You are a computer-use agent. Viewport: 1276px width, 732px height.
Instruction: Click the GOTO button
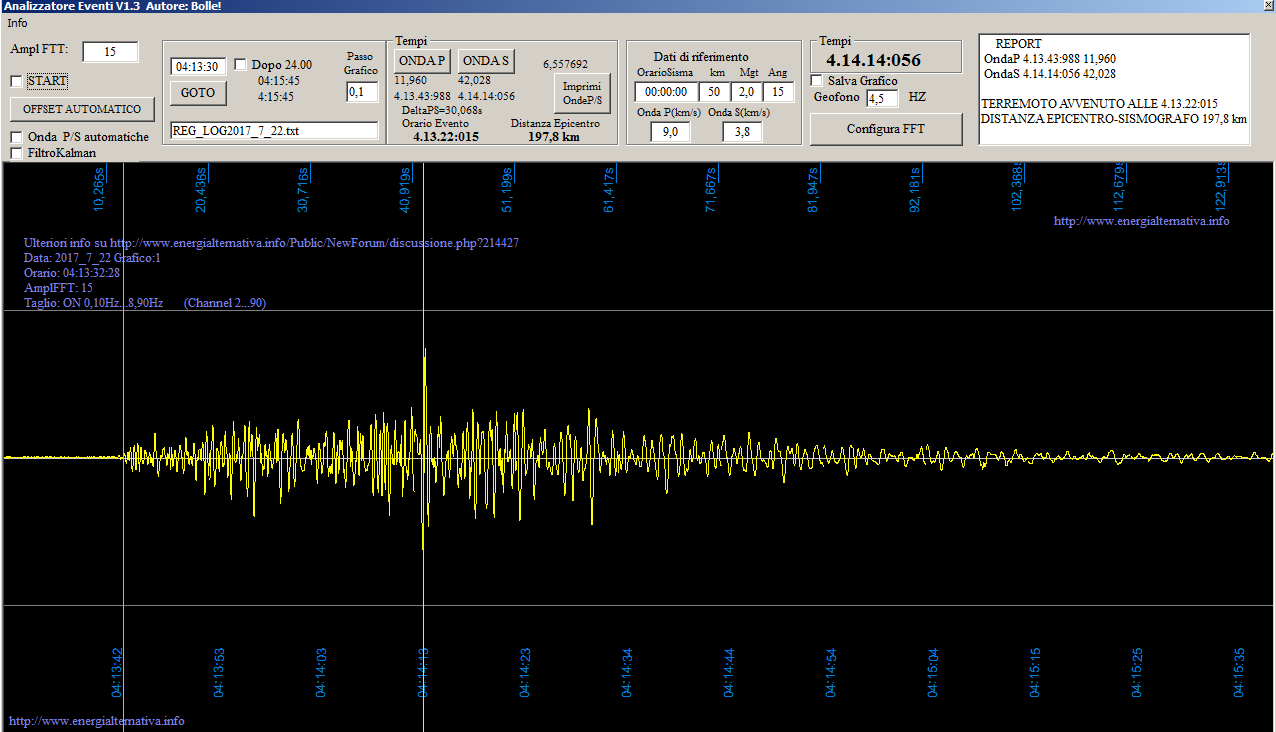(198, 93)
